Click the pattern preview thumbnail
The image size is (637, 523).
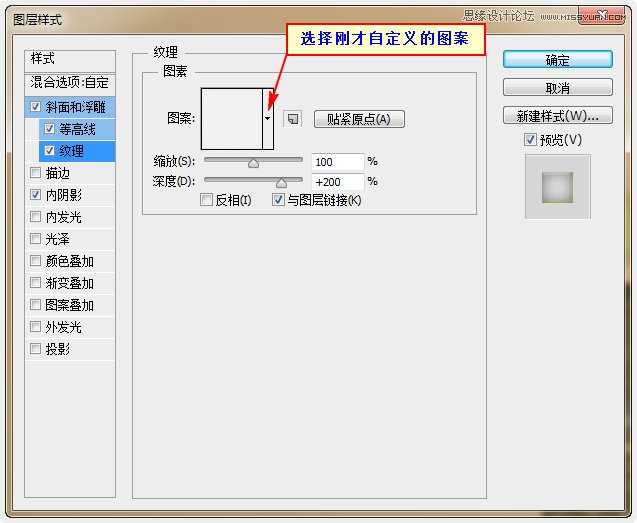coord(232,119)
